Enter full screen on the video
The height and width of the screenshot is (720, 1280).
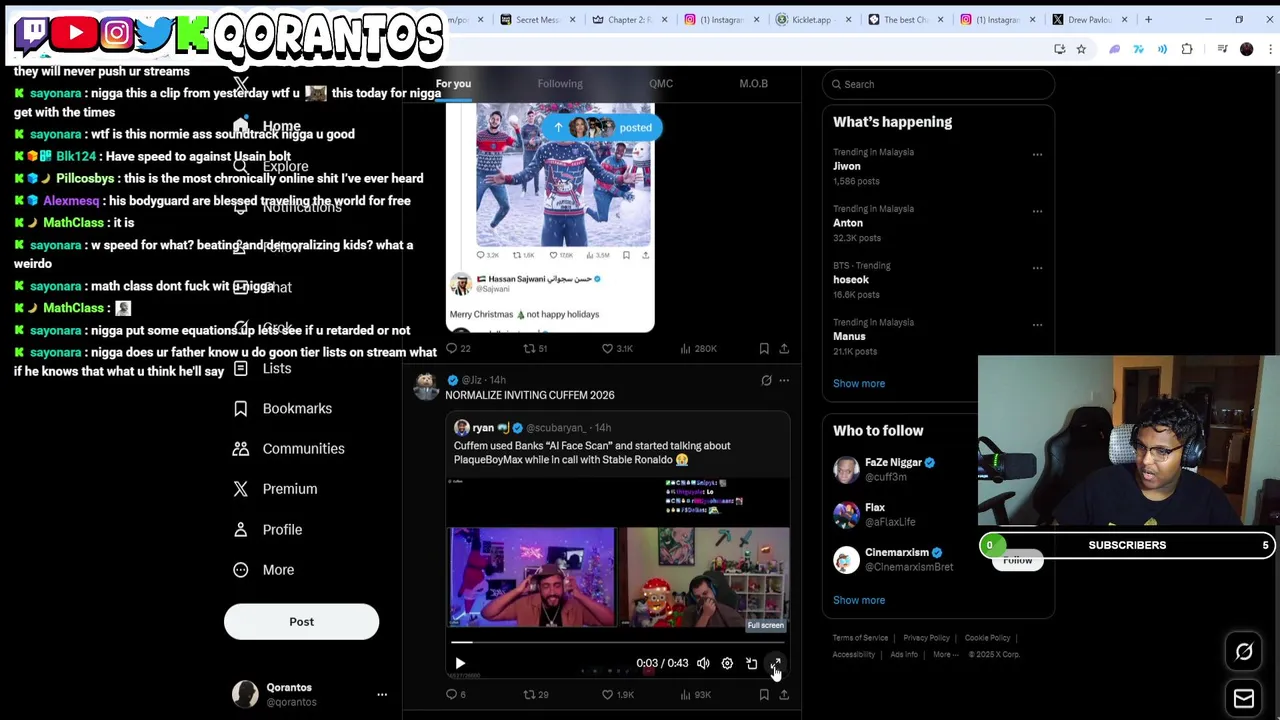[x=775, y=663]
